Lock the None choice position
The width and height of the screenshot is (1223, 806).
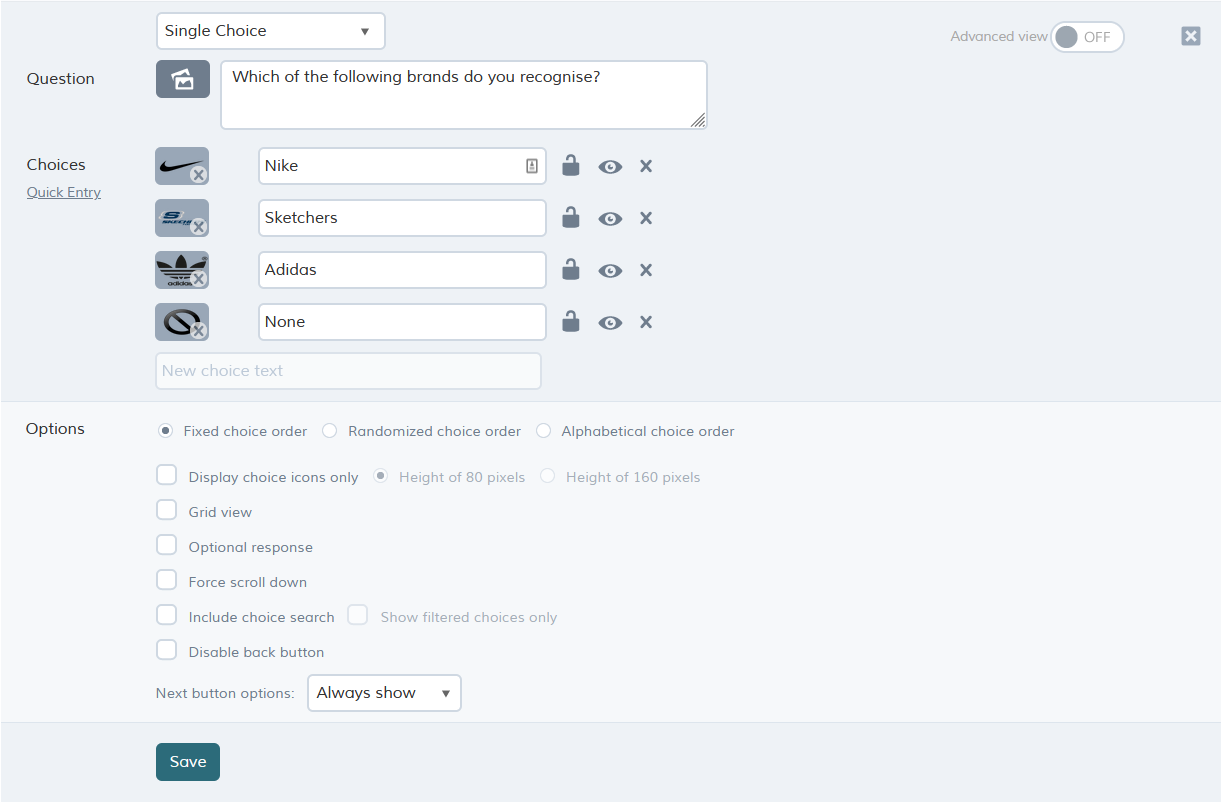pyautogui.click(x=571, y=321)
